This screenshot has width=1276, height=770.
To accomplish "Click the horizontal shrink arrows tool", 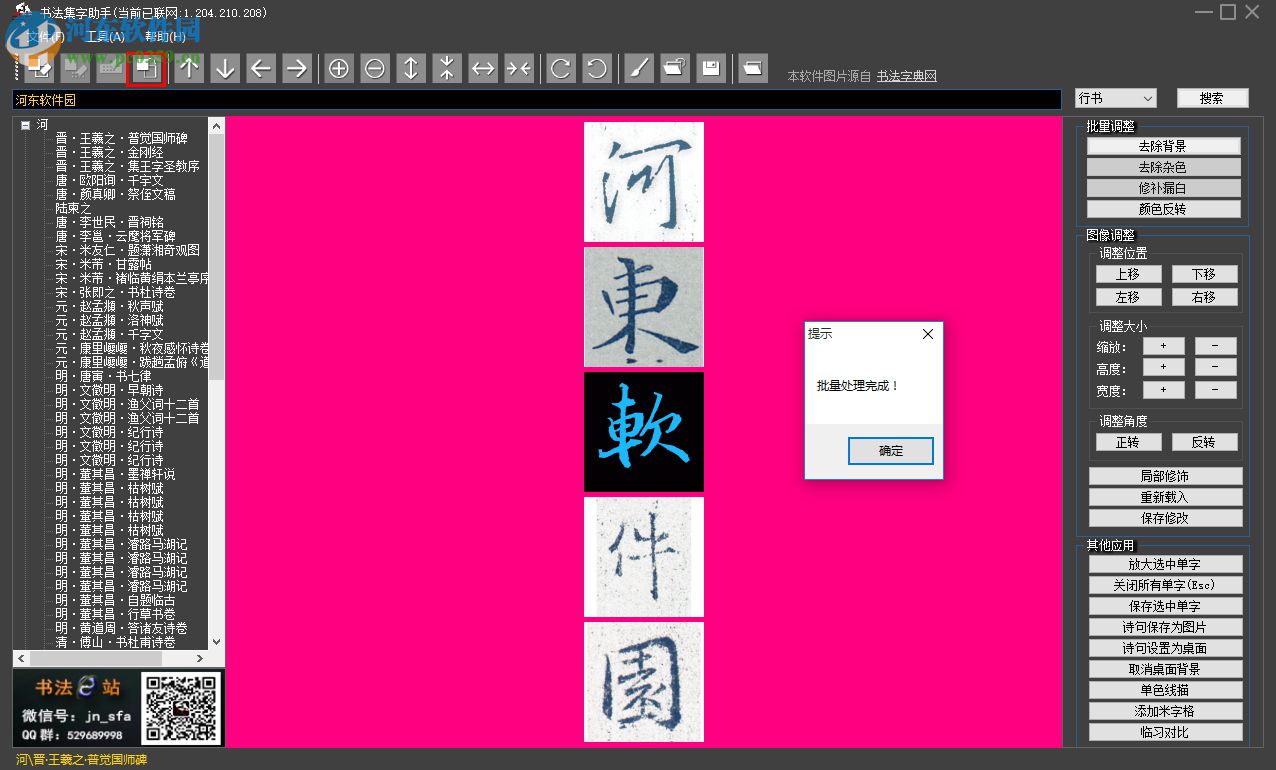I will (x=519, y=68).
